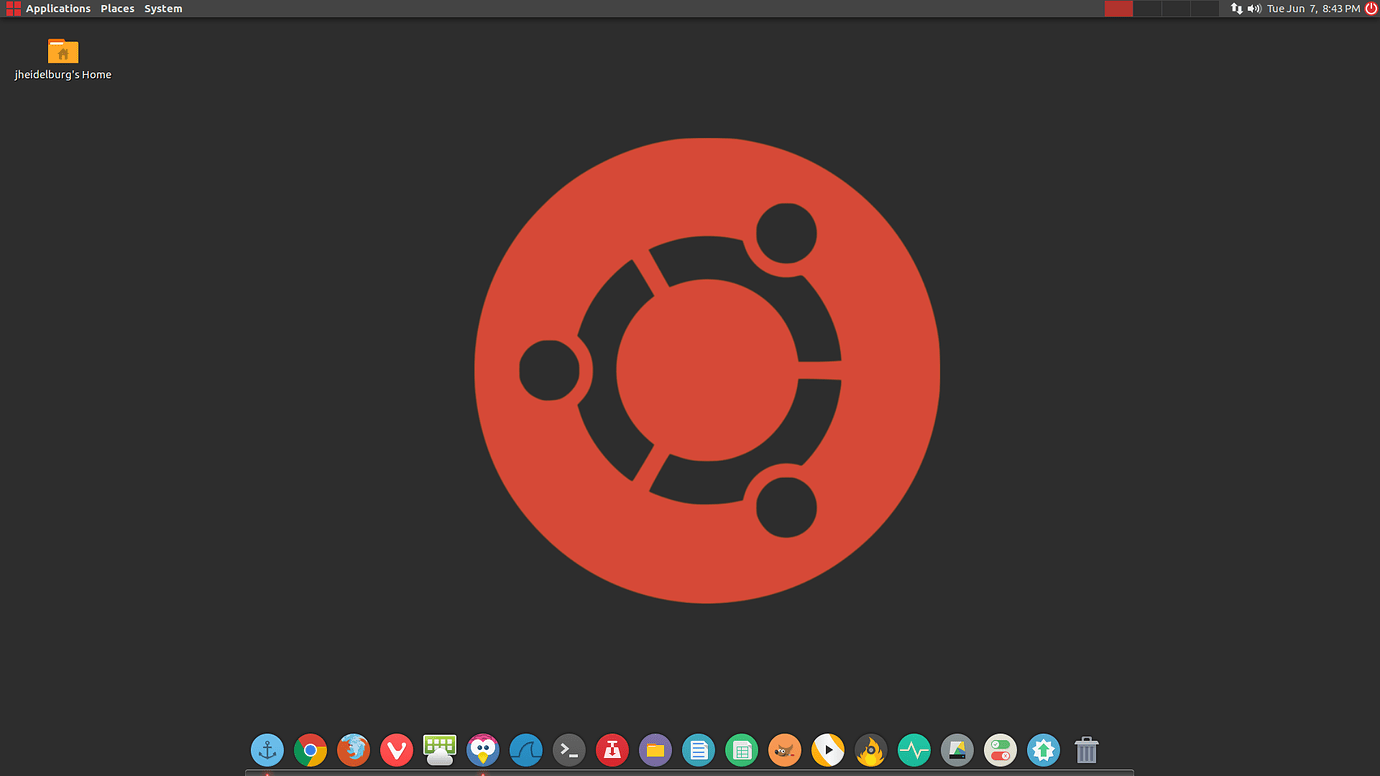Image resolution: width=1380 pixels, height=776 pixels.
Task: Open the Trash in the dock
Action: [x=1086, y=749]
